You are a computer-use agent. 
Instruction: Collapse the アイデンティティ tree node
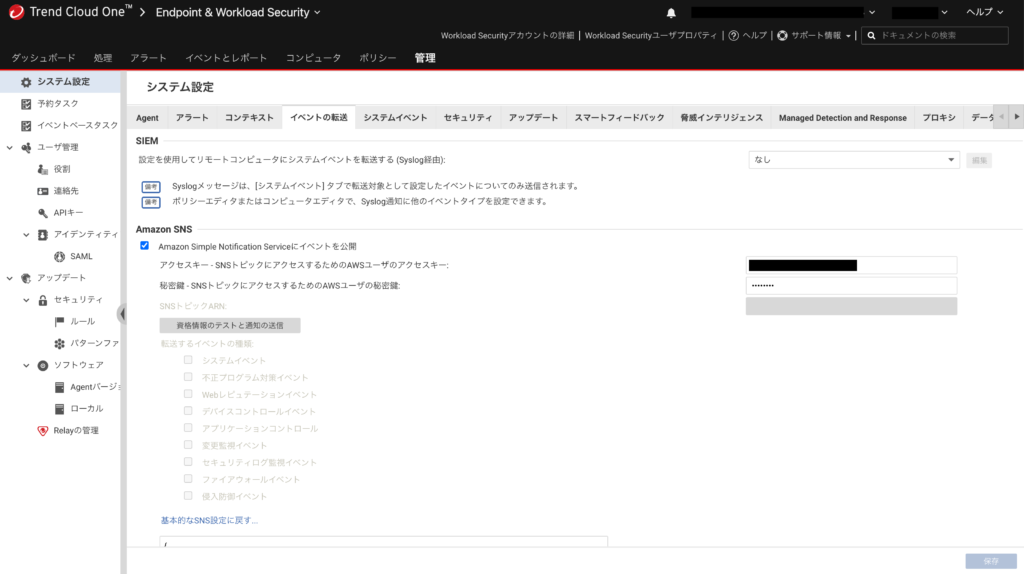click(26, 234)
